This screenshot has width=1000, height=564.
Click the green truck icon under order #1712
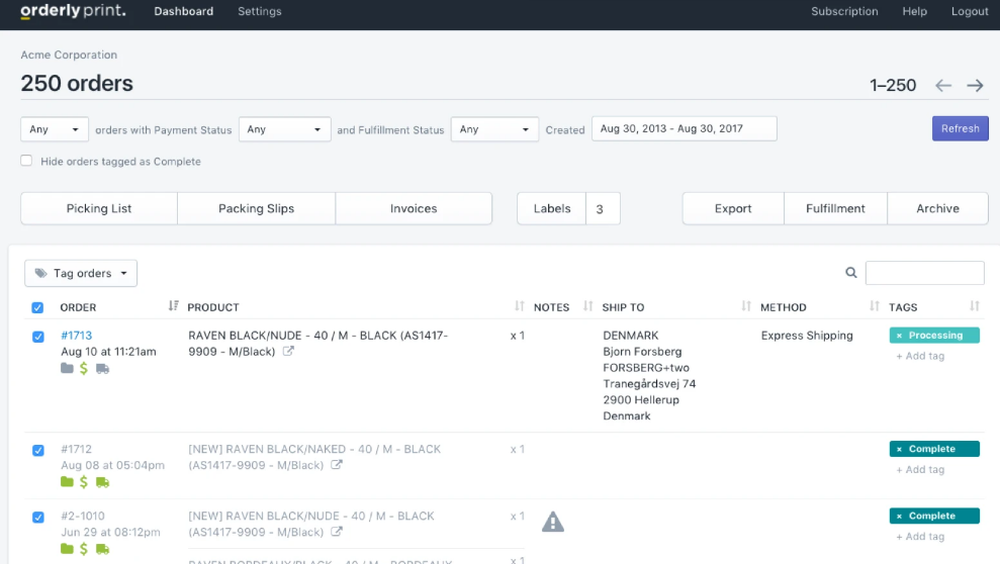103,482
